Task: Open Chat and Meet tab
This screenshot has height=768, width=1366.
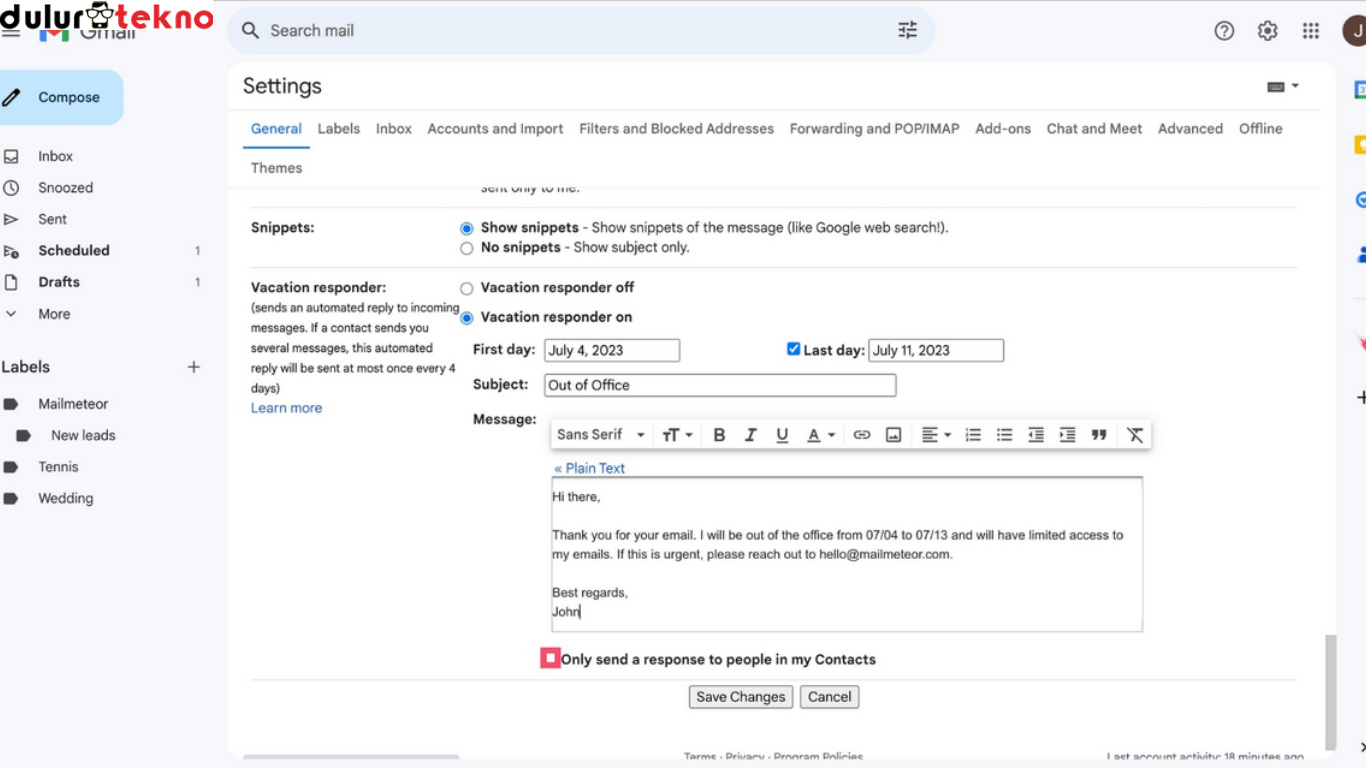Action: (1094, 129)
